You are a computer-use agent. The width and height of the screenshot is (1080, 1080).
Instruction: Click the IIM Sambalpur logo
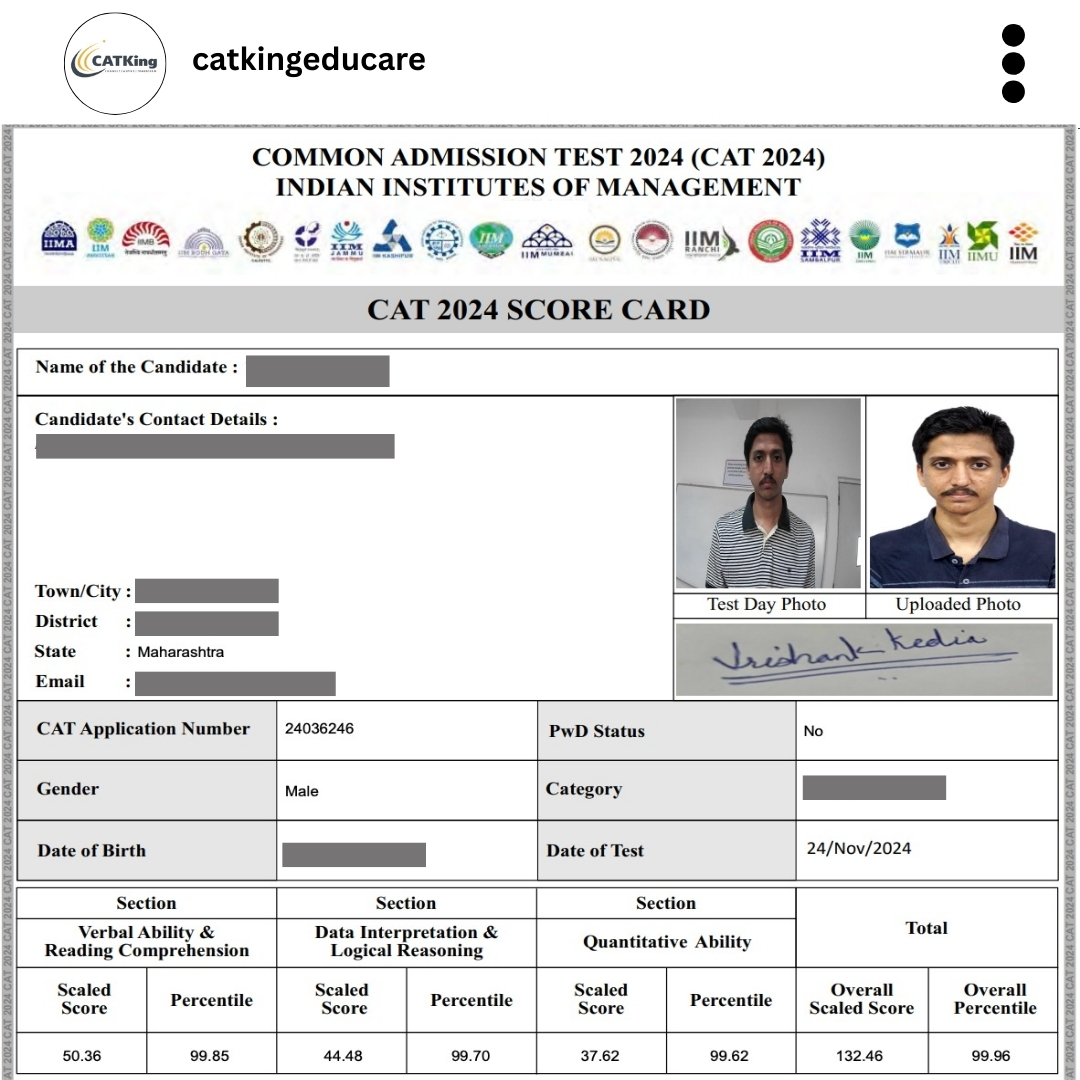[x=820, y=240]
